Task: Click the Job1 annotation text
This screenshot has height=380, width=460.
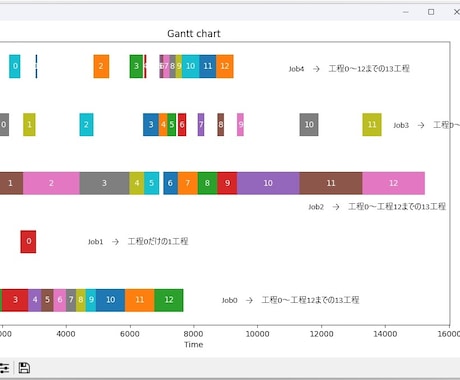Action: (138, 241)
